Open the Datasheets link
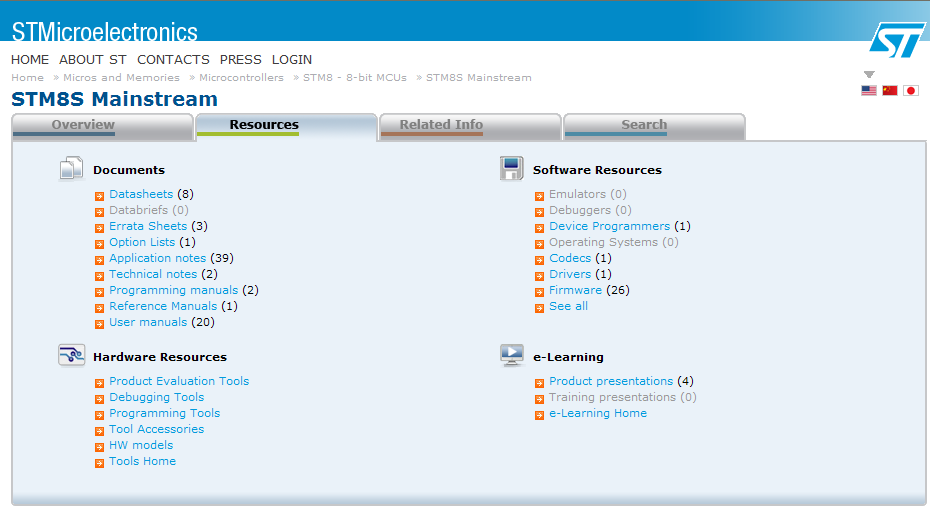 click(x=141, y=194)
